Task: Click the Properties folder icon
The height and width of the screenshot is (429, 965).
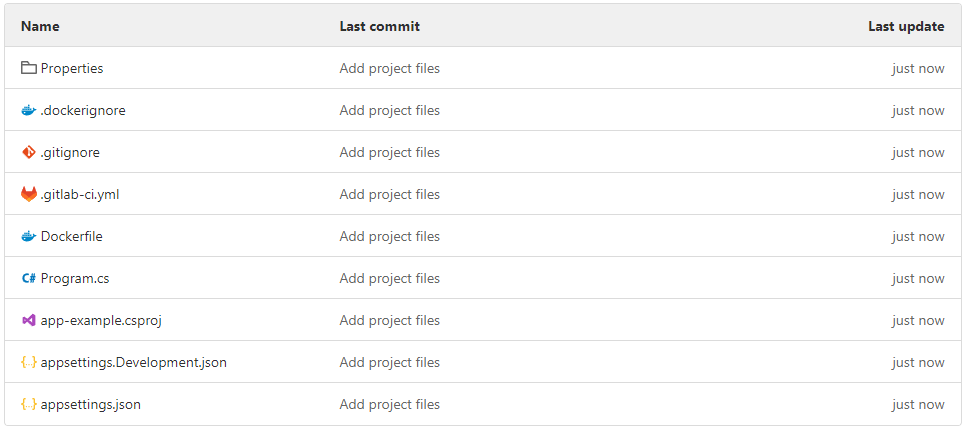Action: [28, 68]
